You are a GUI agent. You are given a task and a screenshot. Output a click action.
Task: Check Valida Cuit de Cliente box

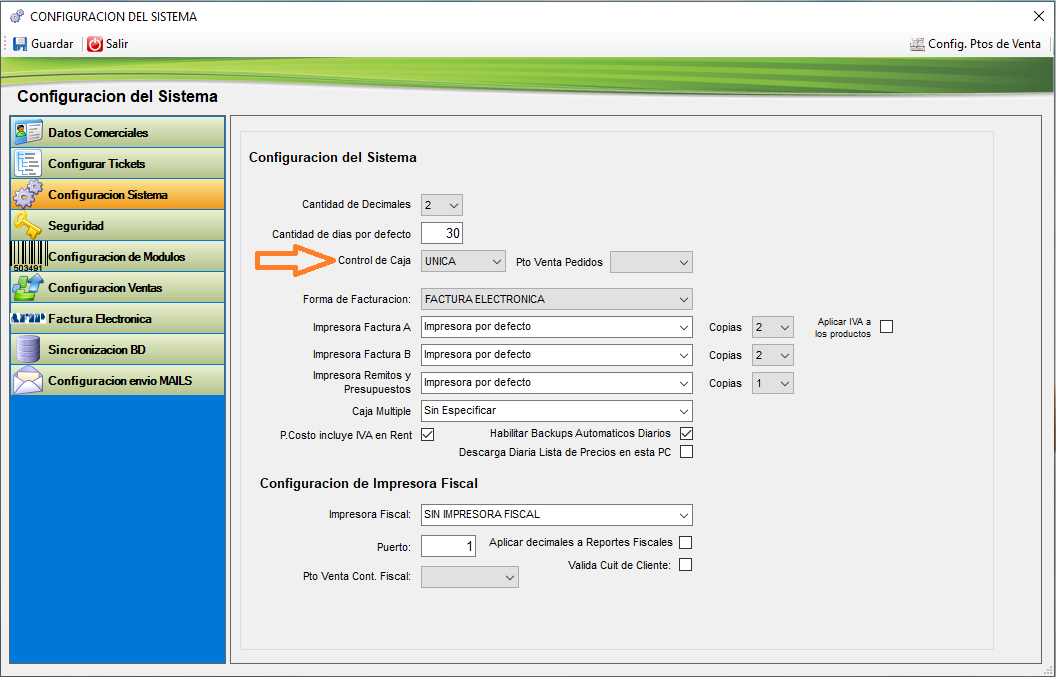pos(686,565)
